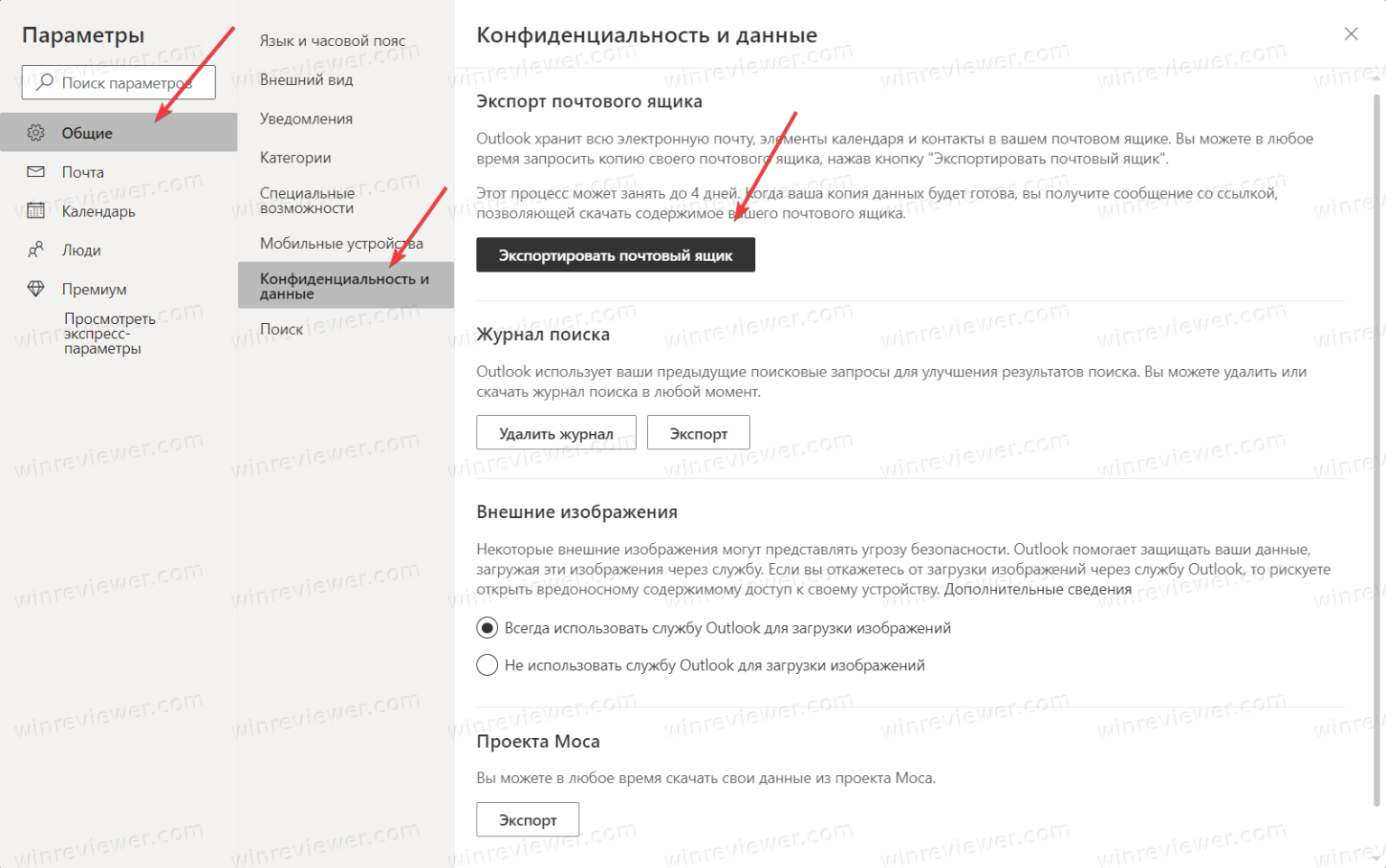
Task: Click the search magnifier icon
Action: tap(44, 82)
